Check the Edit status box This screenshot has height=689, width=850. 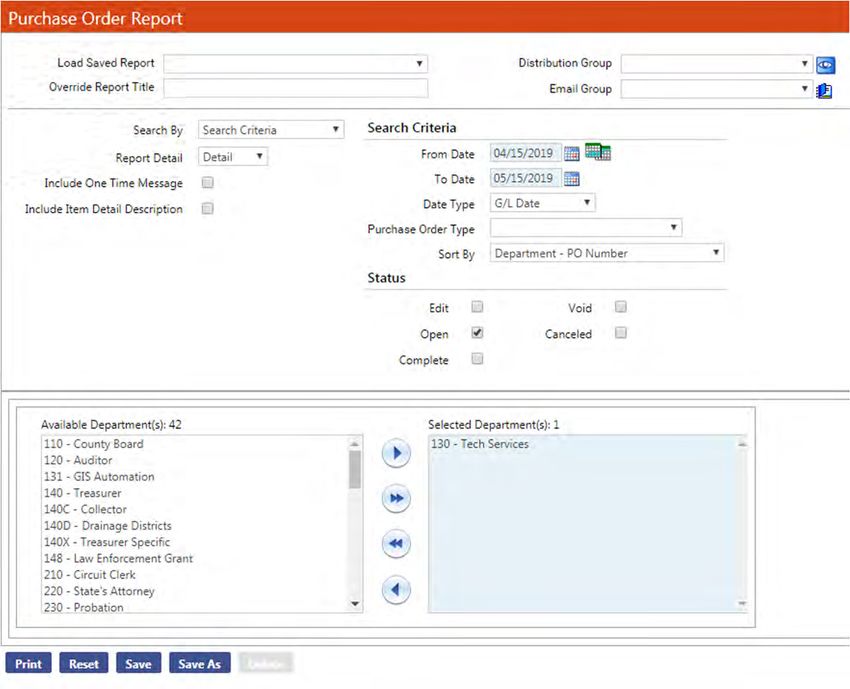click(x=477, y=307)
